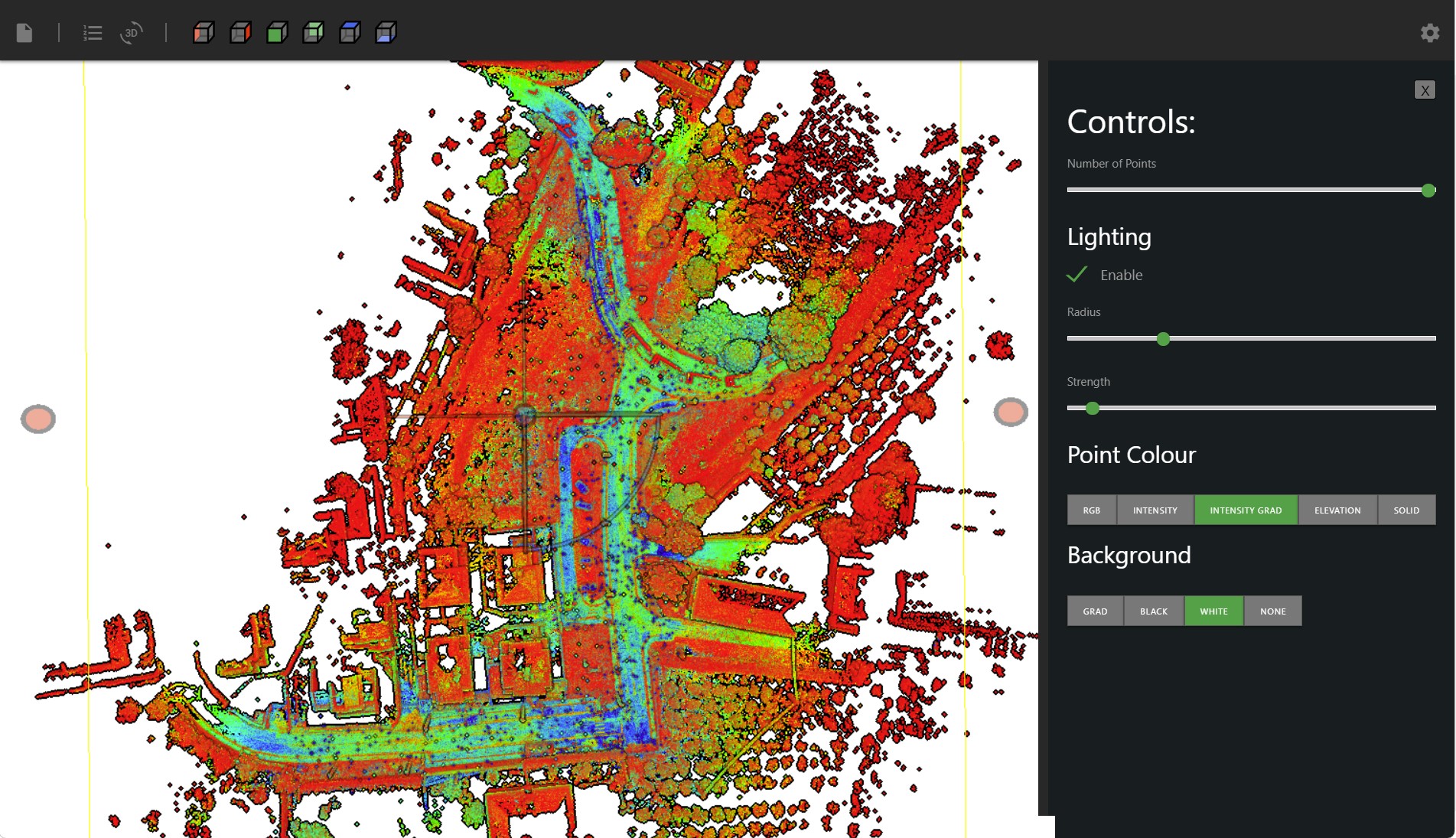Switch point colour to Elevation
This screenshot has height=838, width=1456.
1337,510
